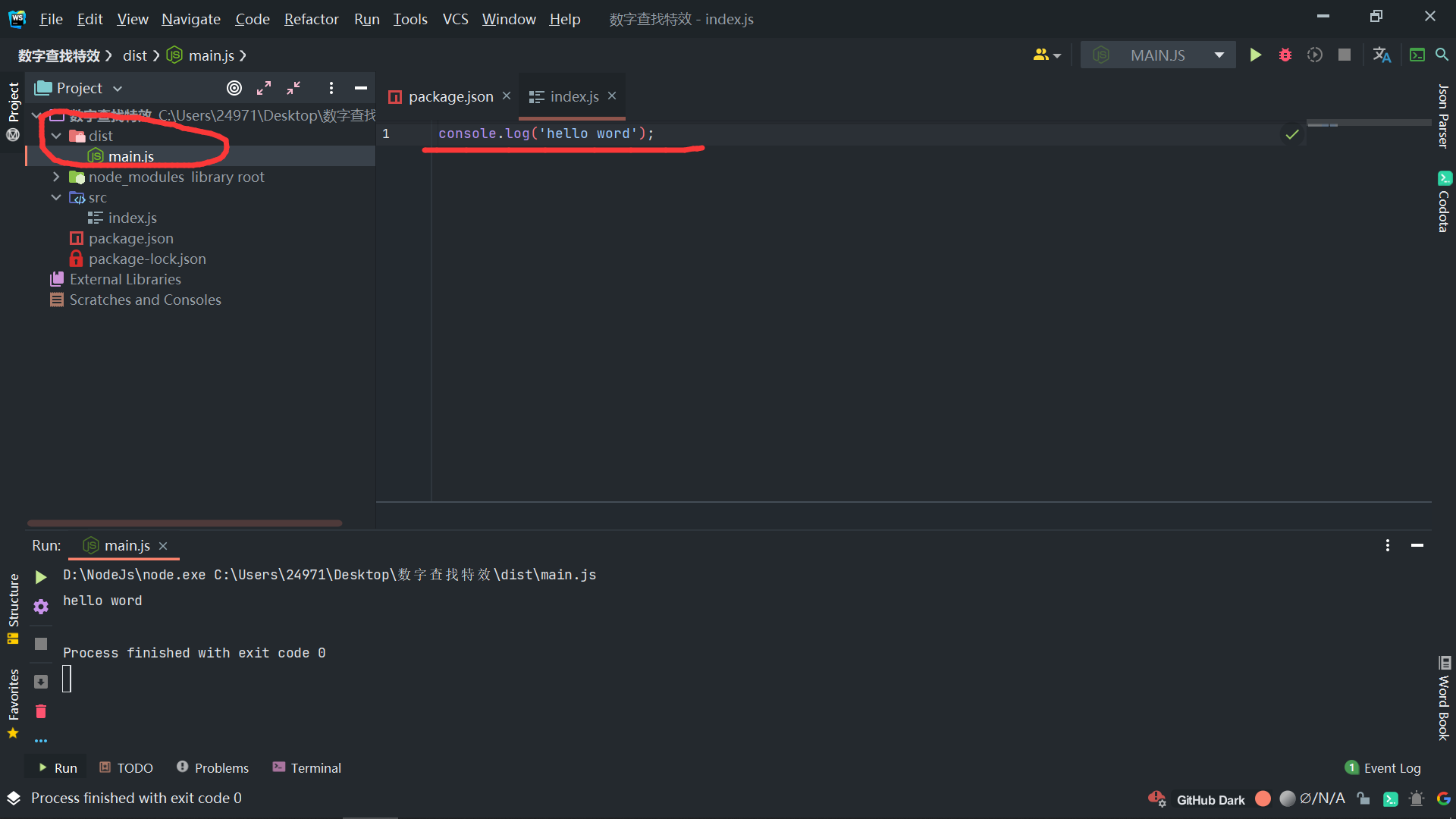Collapse the src folder
Image resolution: width=1456 pixels, height=819 pixels.
[x=56, y=197]
